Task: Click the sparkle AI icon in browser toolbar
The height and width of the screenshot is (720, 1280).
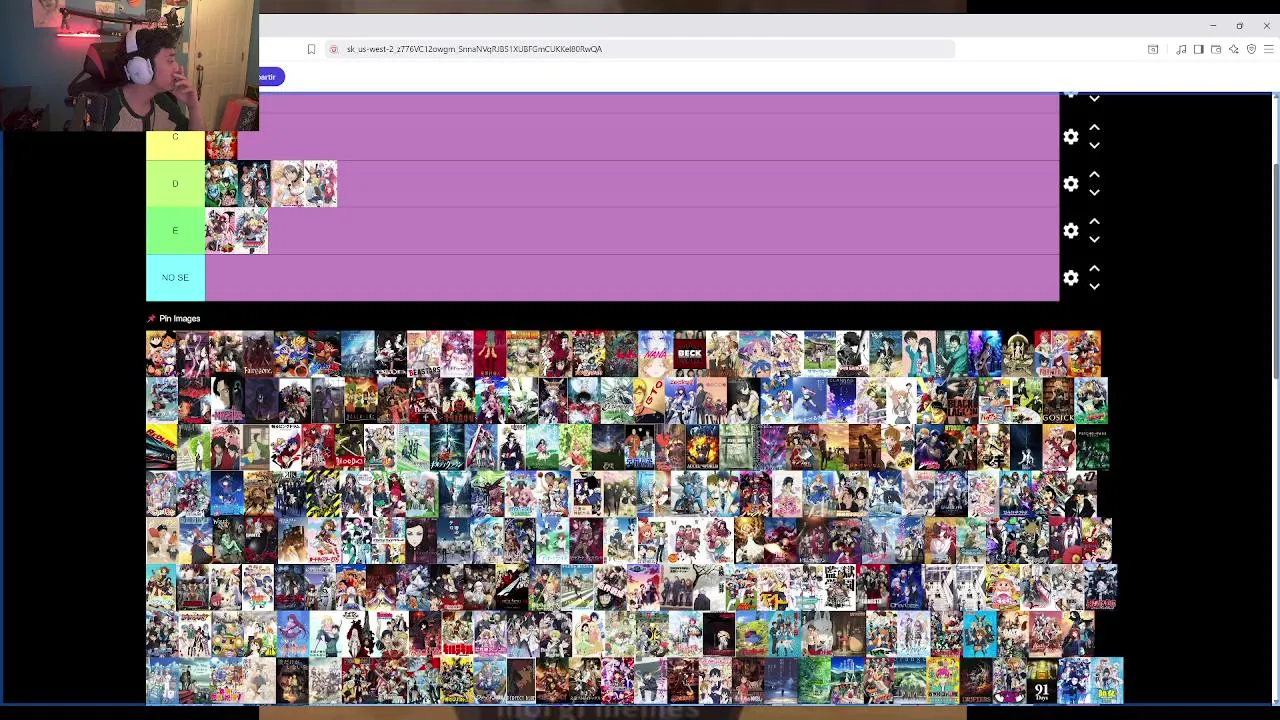Action: tap(1234, 49)
